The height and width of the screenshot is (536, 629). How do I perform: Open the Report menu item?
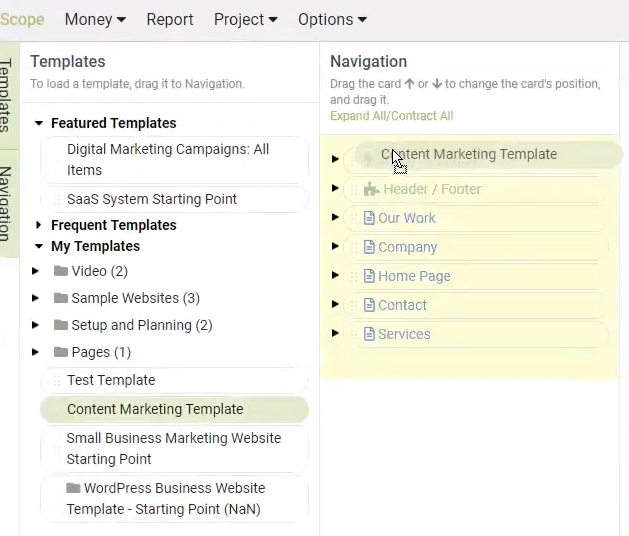[x=170, y=19]
